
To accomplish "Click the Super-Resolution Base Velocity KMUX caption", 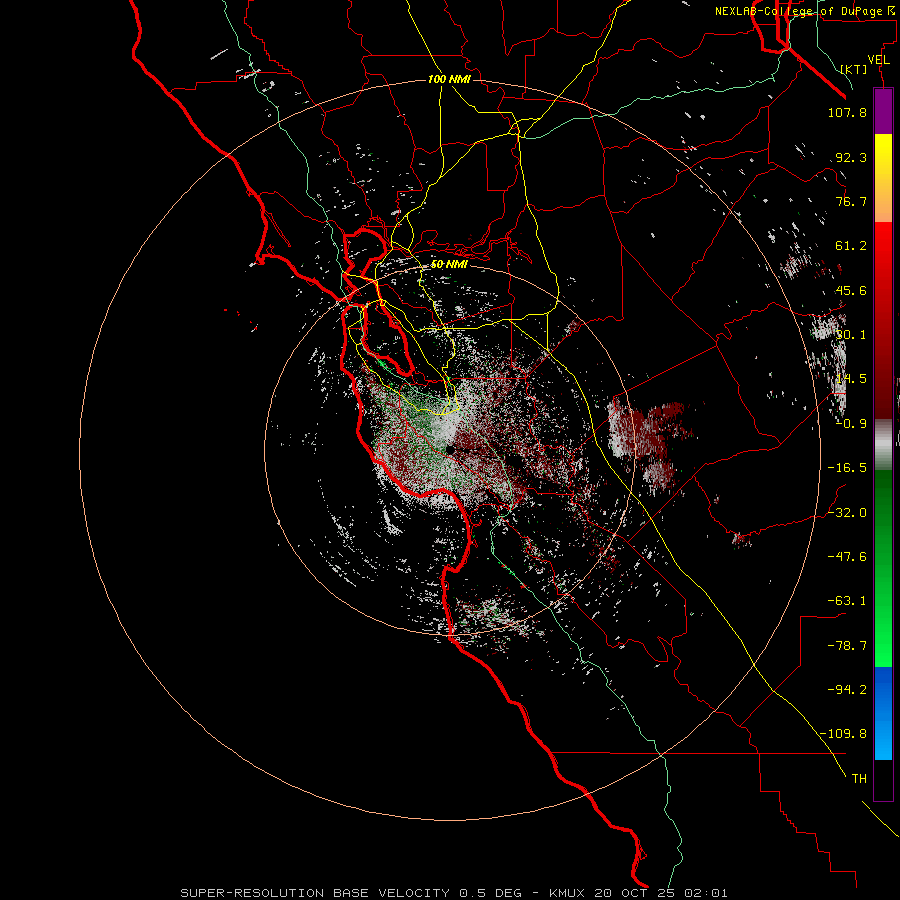I will pos(454,893).
